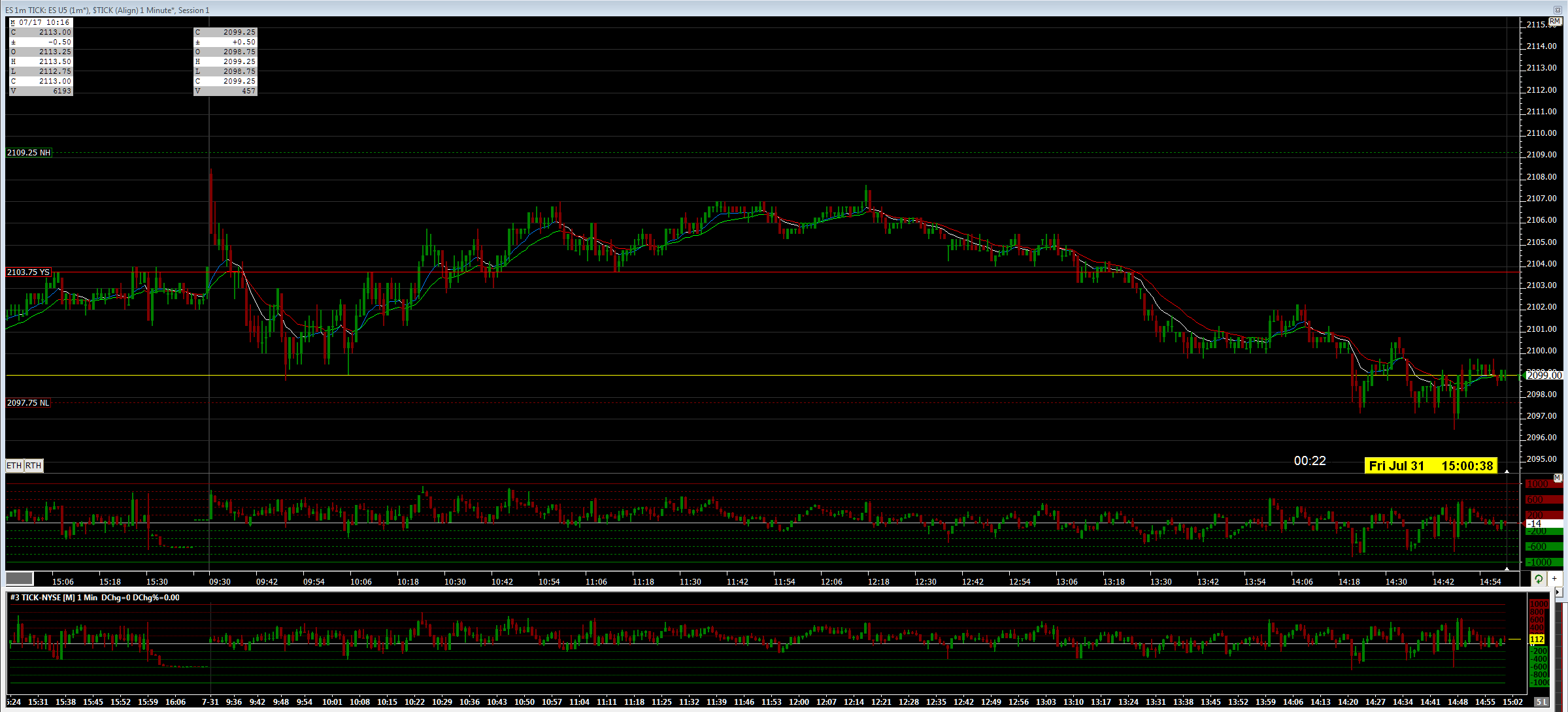Toggle the RTH session button
Viewport: 1568px width, 712px height.
(x=34, y=466)
